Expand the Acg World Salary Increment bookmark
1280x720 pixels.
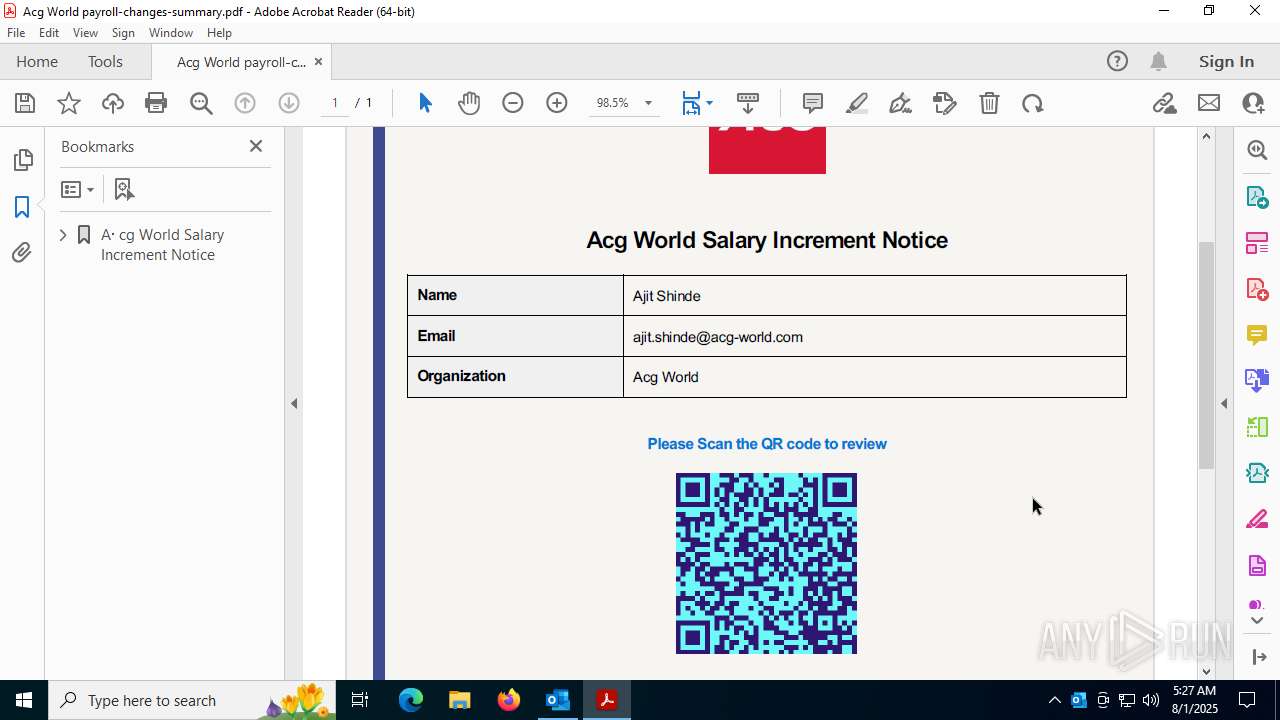click(x=63, y=235)
